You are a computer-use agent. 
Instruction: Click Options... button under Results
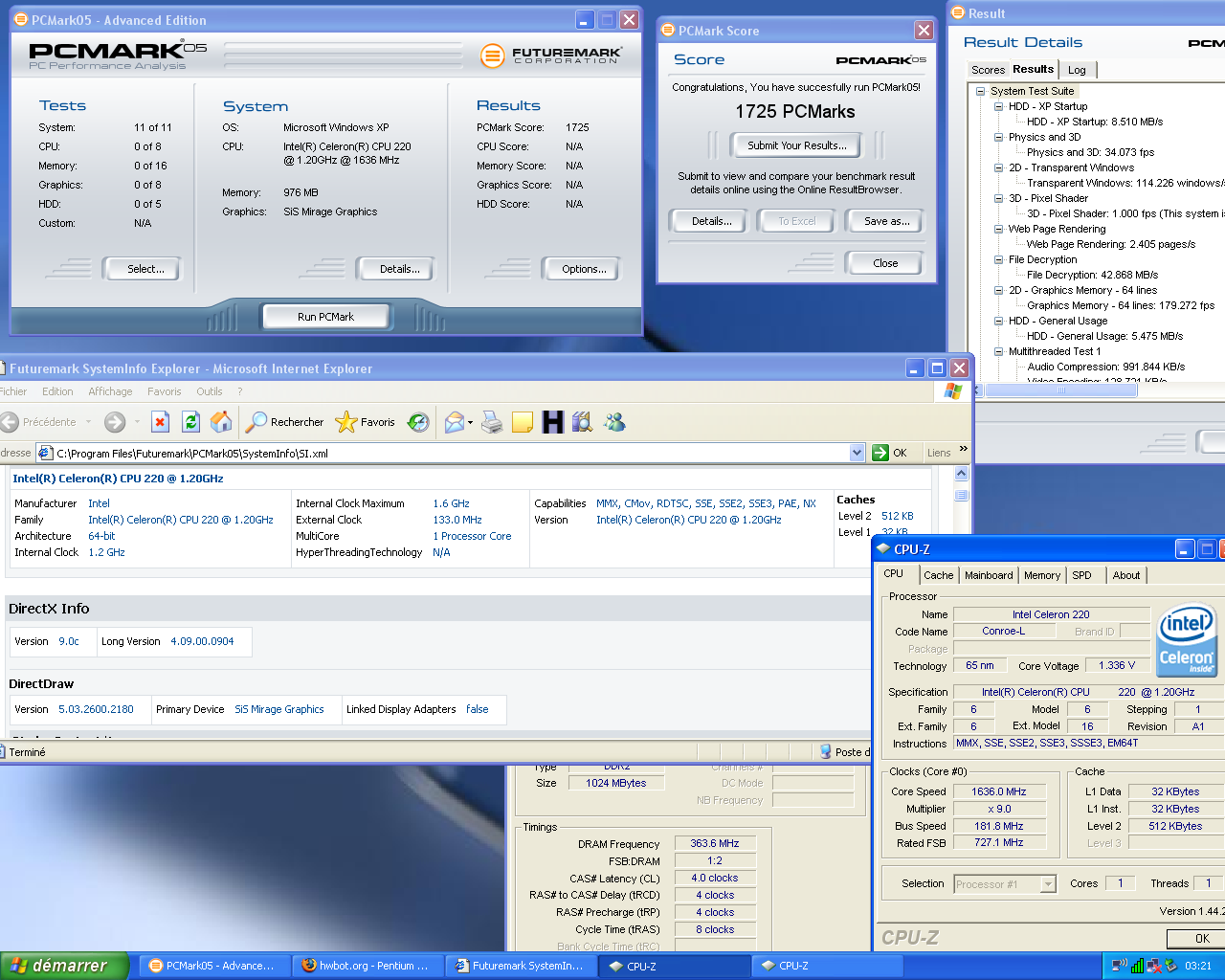[x=584, y=269]
